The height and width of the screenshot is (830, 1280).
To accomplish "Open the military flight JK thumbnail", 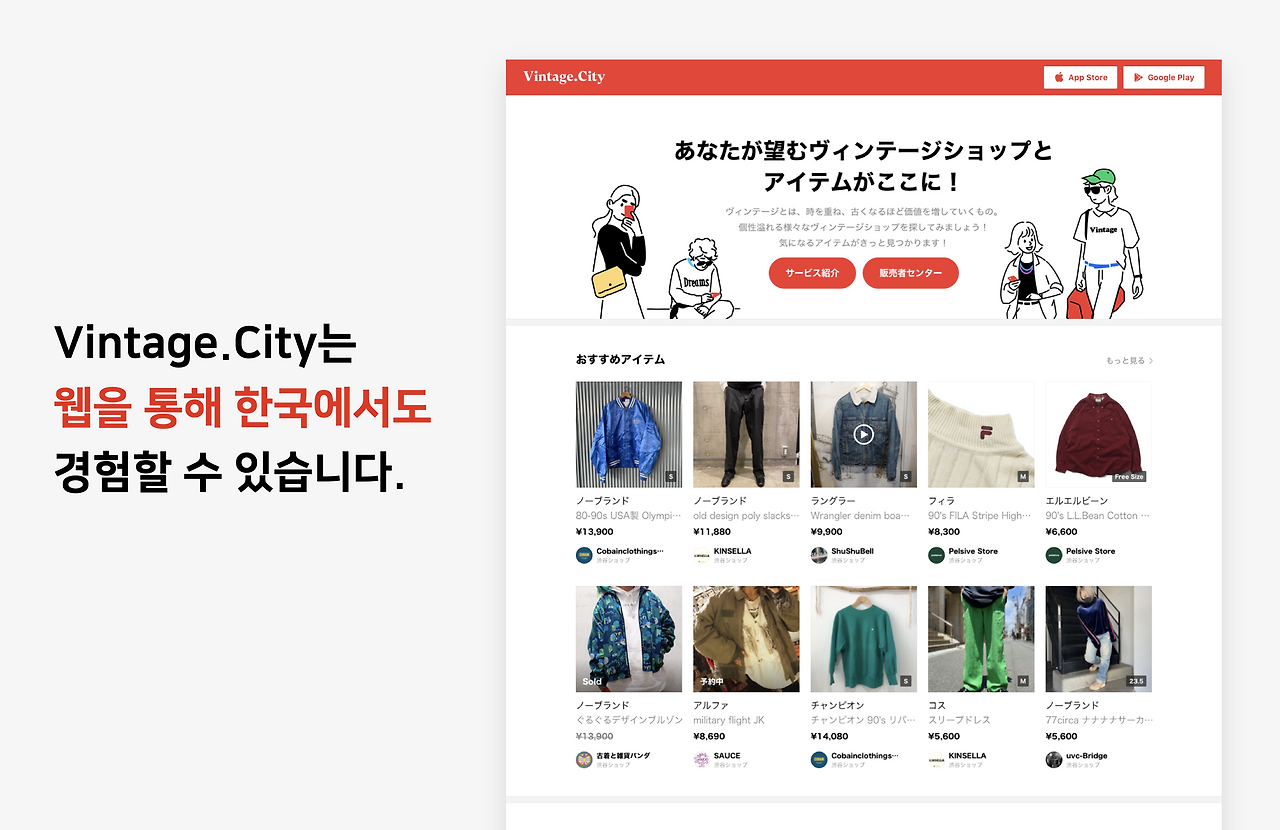I will [746, 639].
